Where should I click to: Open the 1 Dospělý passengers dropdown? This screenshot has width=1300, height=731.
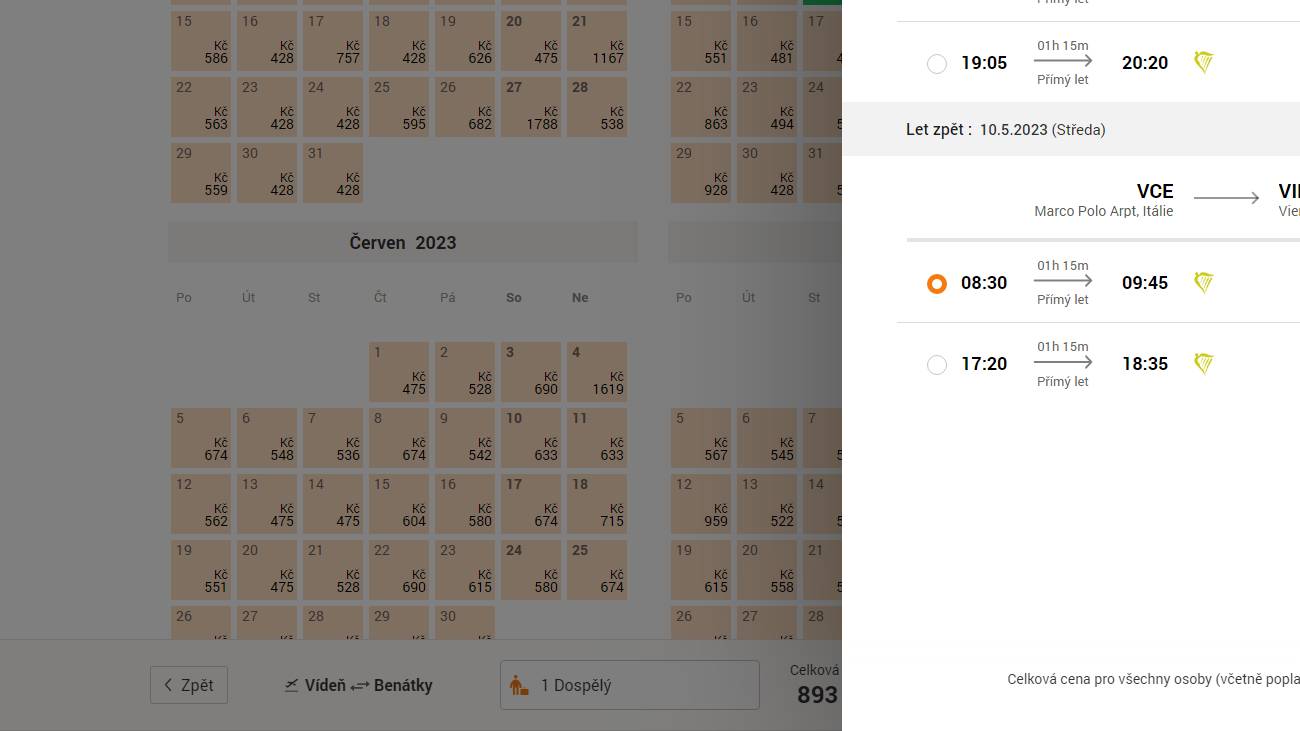click(x=630, y=685)
